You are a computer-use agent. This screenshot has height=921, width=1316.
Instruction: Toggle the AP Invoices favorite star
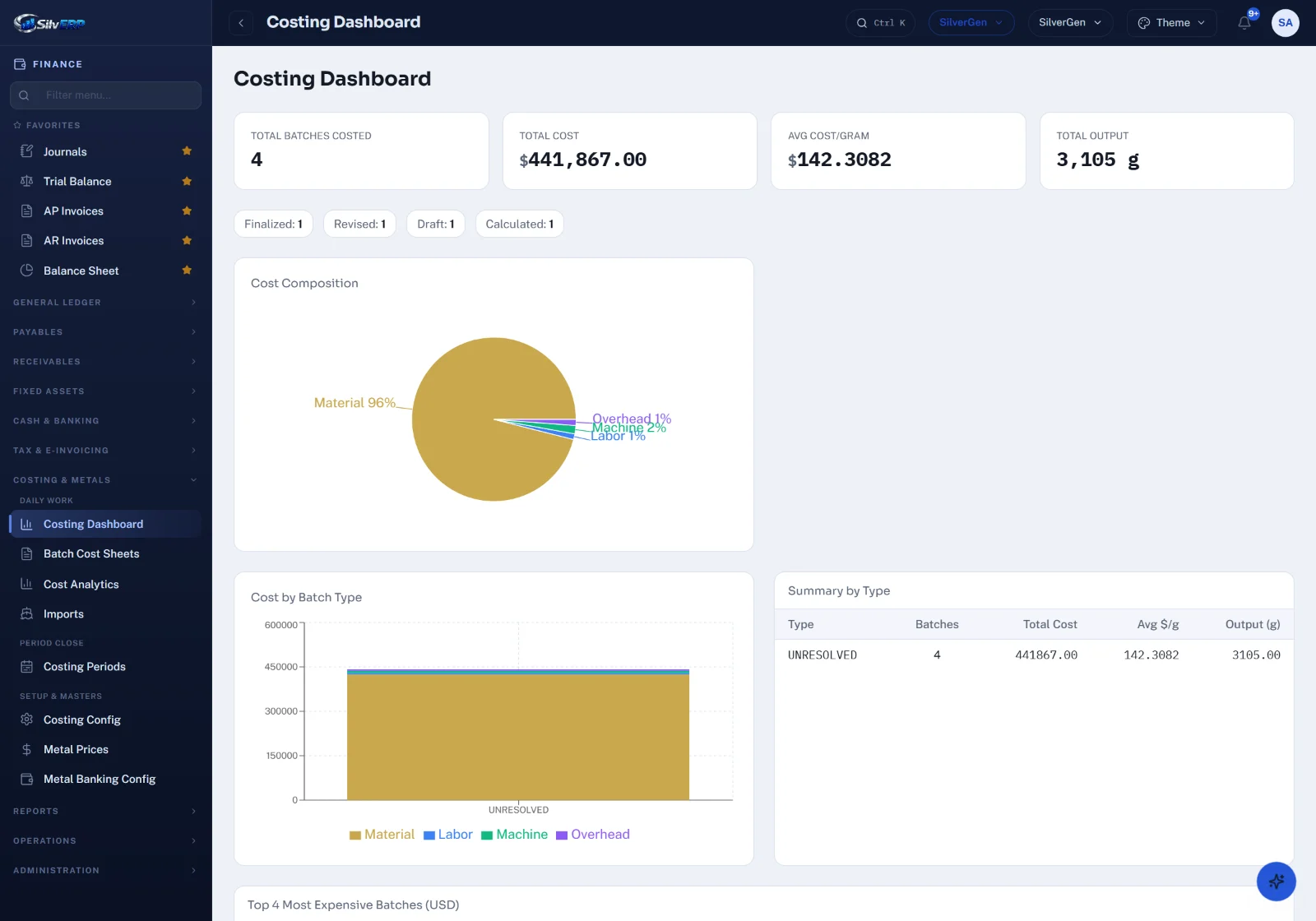point(187,211)
